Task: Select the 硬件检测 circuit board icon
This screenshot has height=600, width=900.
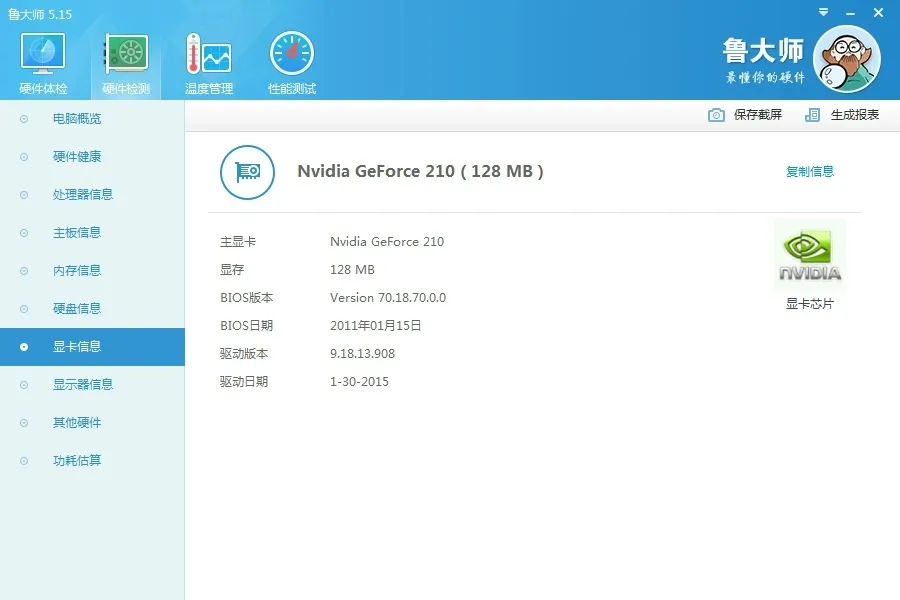Action: point(126,53)
